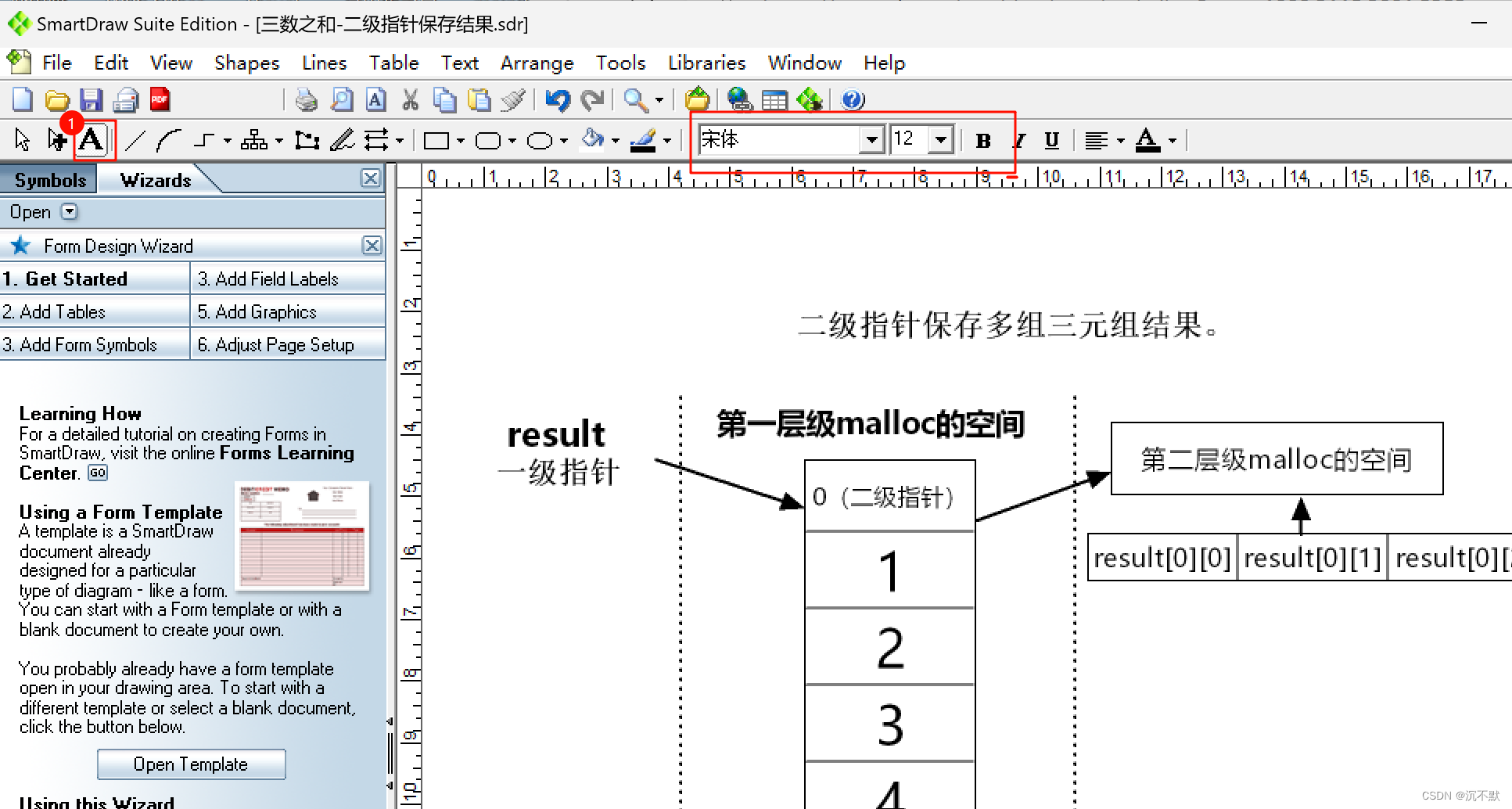
Task: Switch to the Symbols tab
Action: pyautogui.click(x=50, y=180)
